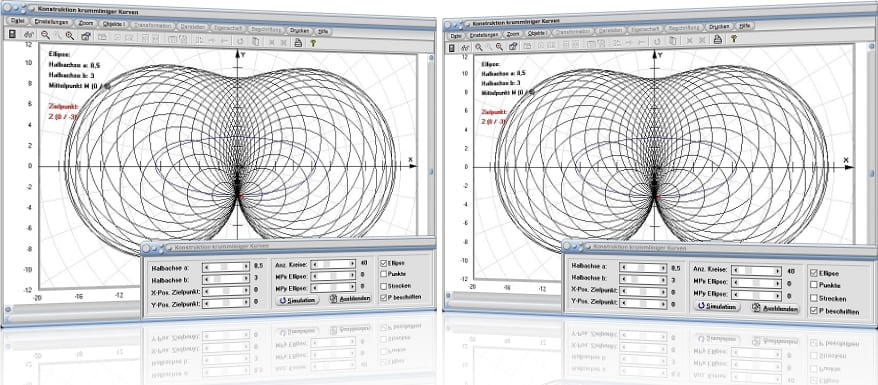Uncheck Ellipse checkbox in left control panel
Screen dimensions: 878x385
pos(383,263)
